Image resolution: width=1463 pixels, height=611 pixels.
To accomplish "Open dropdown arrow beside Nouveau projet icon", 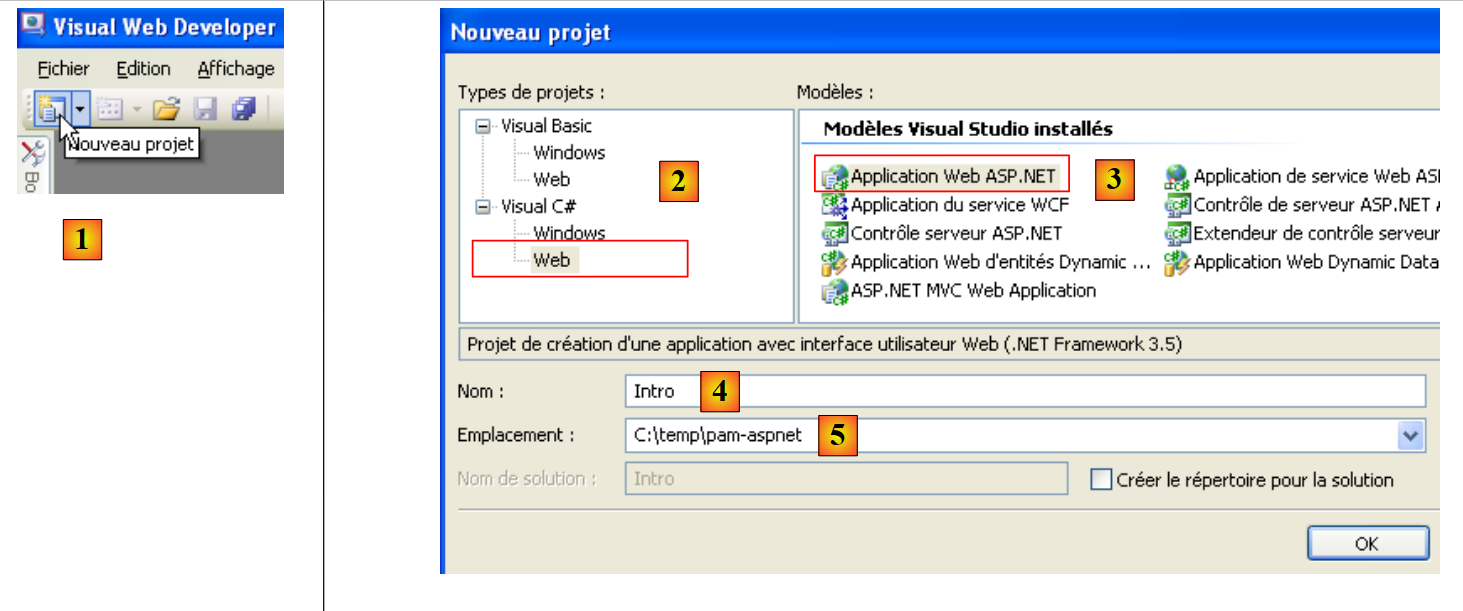I will 81,107.
